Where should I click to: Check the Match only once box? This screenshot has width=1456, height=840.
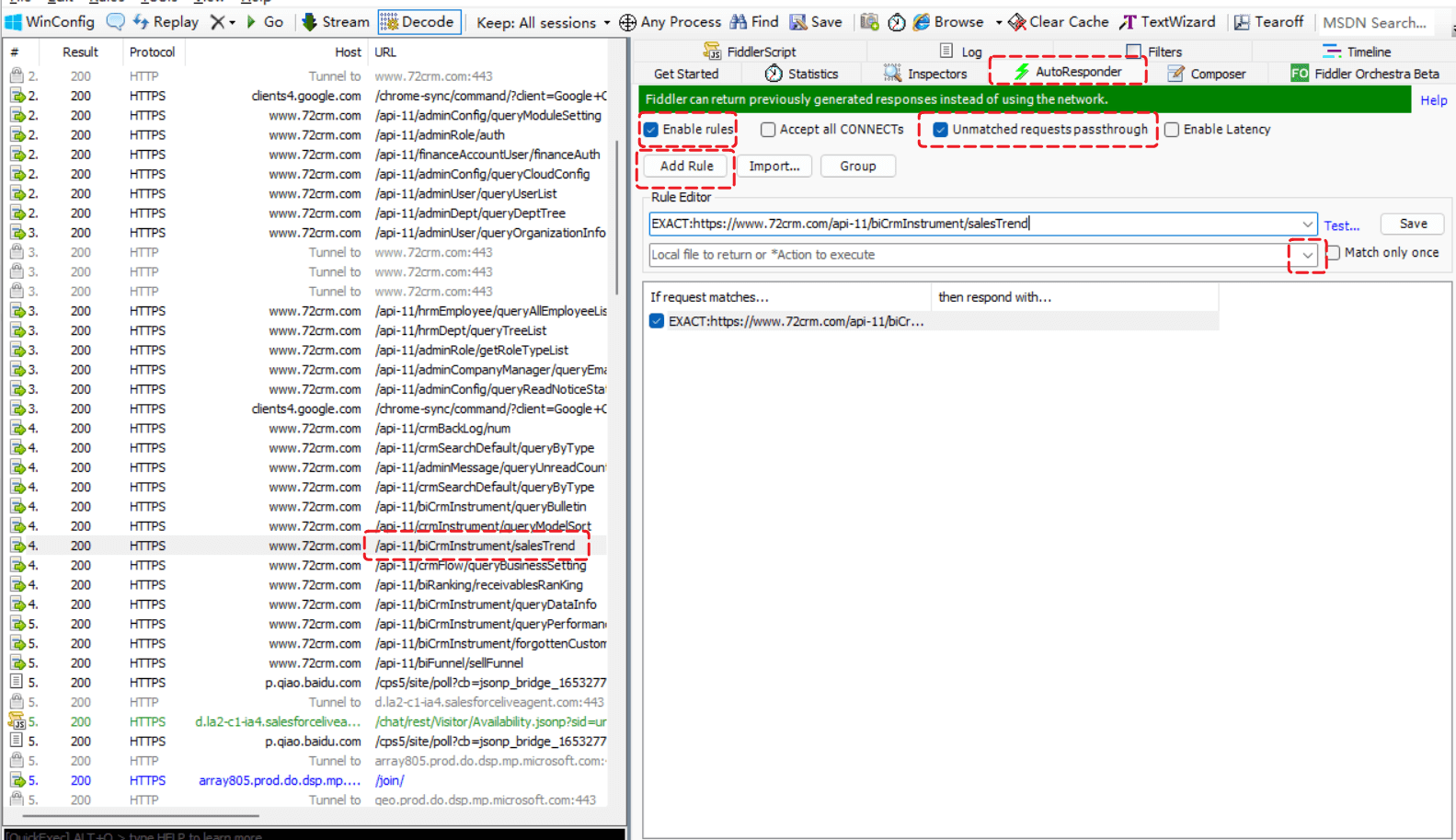coord(1333,253)
